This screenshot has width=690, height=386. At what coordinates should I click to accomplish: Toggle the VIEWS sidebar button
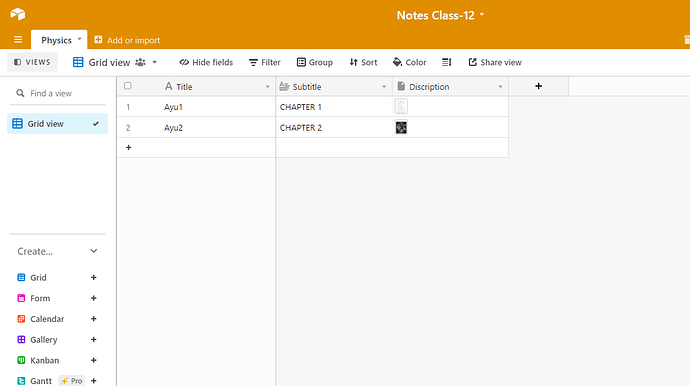click(32, 62)
